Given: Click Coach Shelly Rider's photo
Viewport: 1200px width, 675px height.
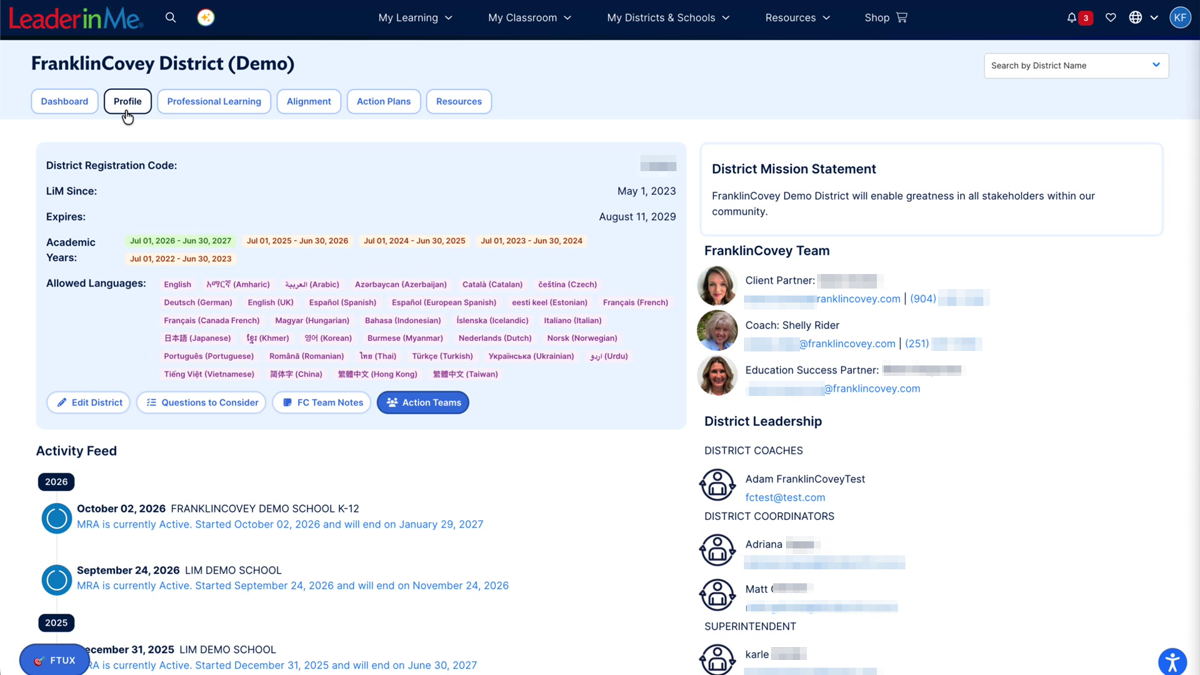Looking at the screenshot, I should 717,332.
